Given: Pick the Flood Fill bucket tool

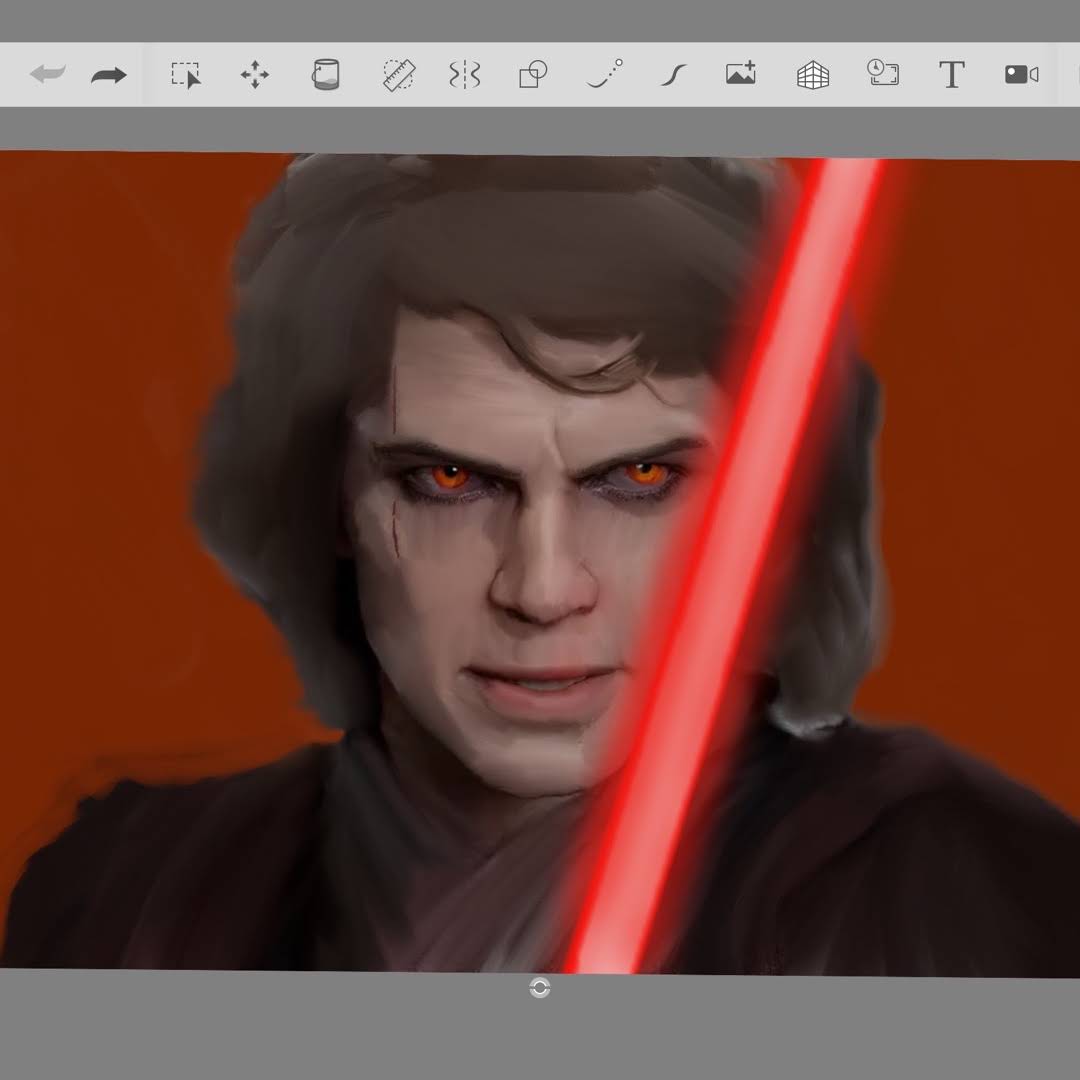Looking at the screenshot, I should [x=326, y=74].
